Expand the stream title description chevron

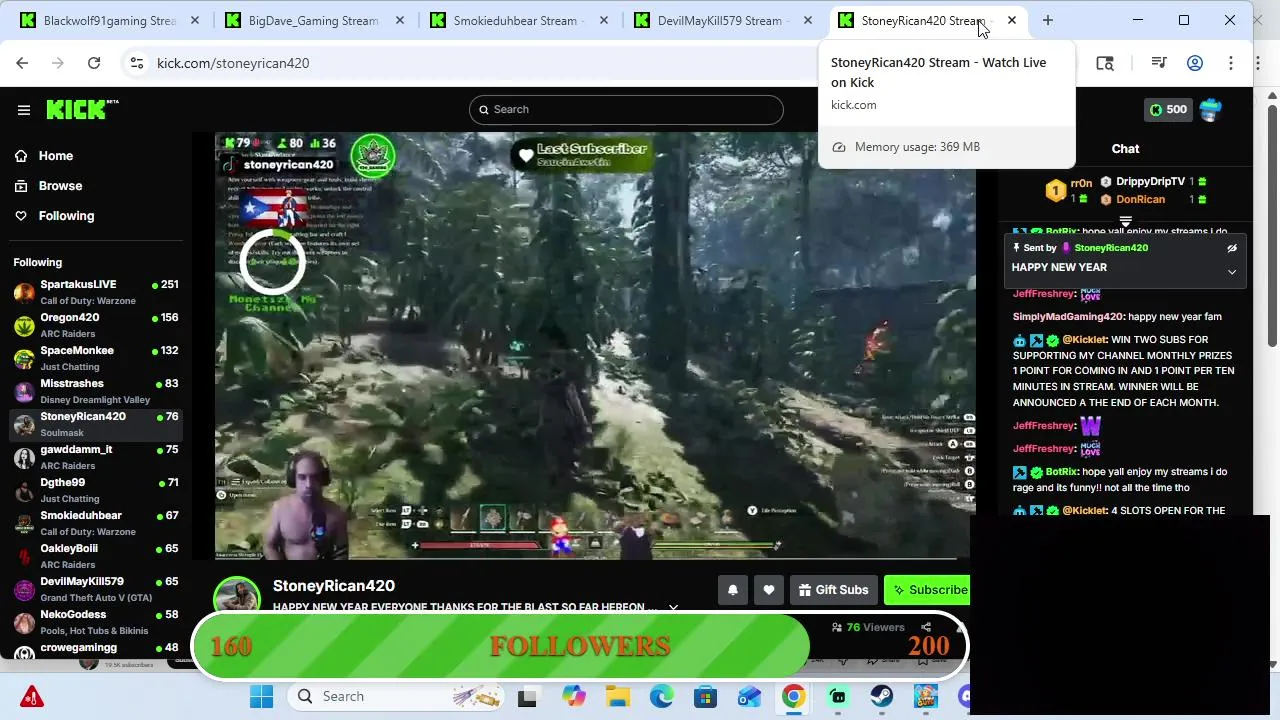[x=673, y=607]
